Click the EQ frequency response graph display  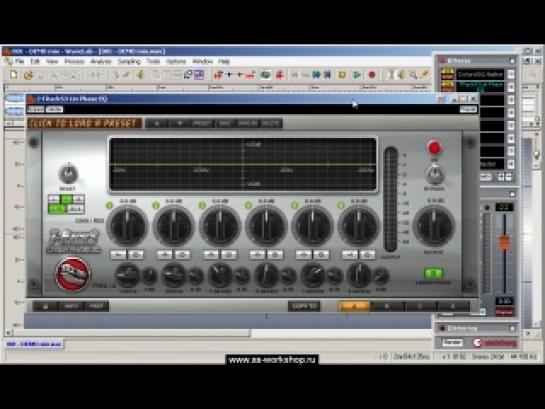(x=243, y=165)
